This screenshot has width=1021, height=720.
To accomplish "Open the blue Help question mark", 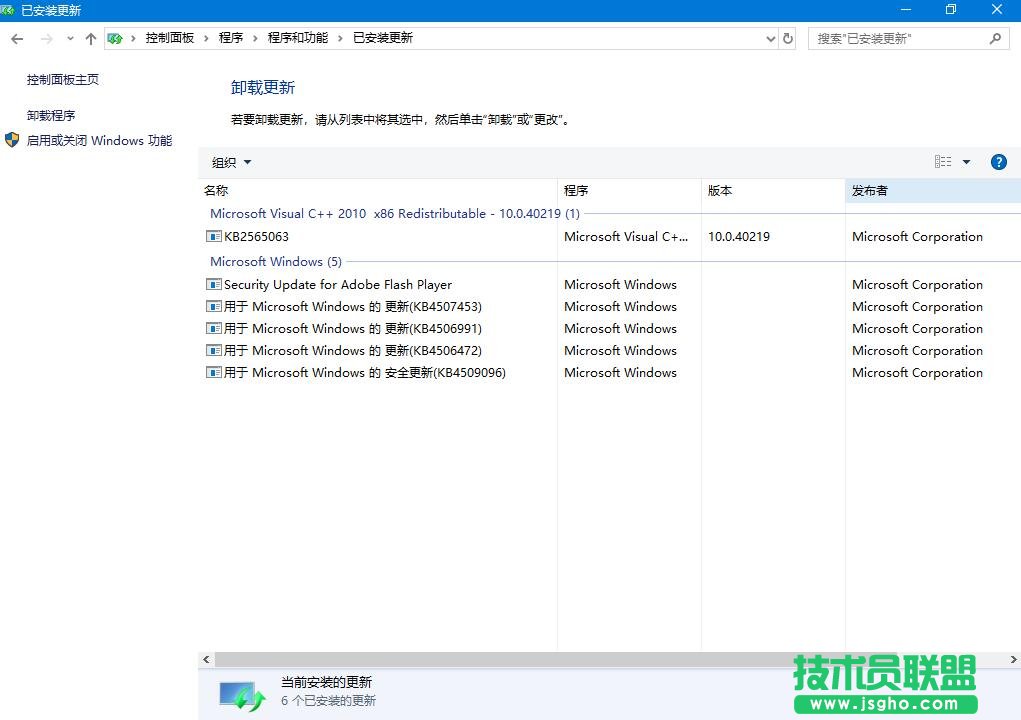I will [x=998, y=161].
